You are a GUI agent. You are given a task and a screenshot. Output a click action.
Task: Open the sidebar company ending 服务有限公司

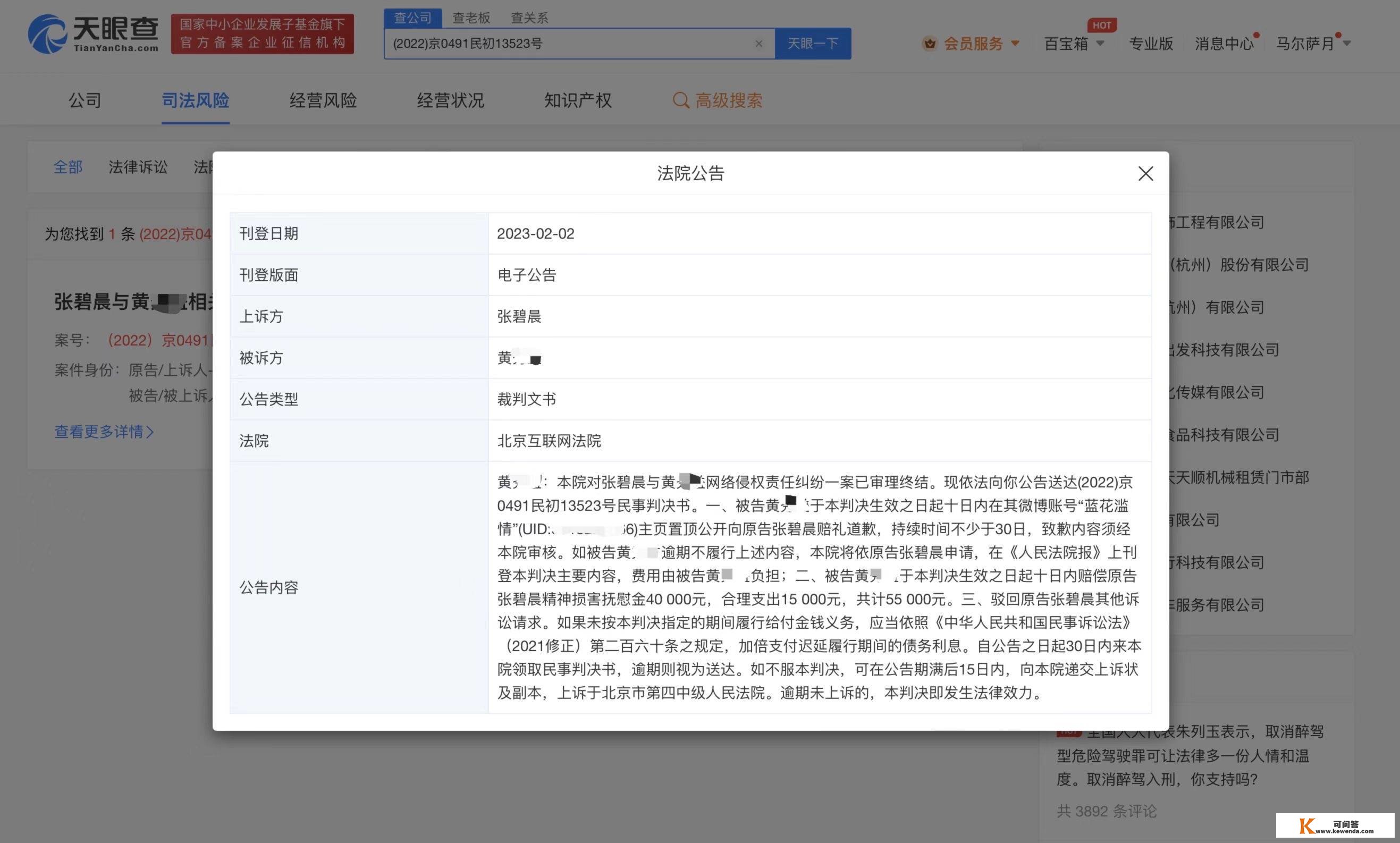[x=1216, y=605]
